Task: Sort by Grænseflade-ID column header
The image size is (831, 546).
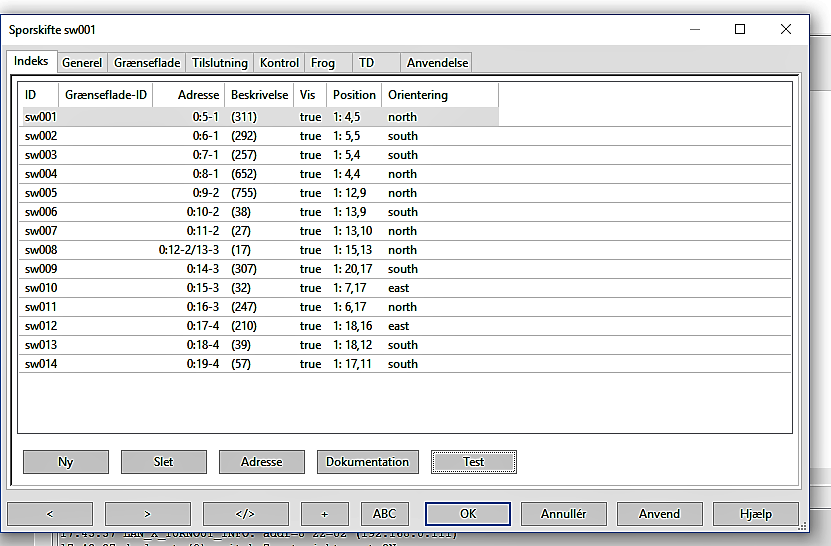Action: (105, 95)
